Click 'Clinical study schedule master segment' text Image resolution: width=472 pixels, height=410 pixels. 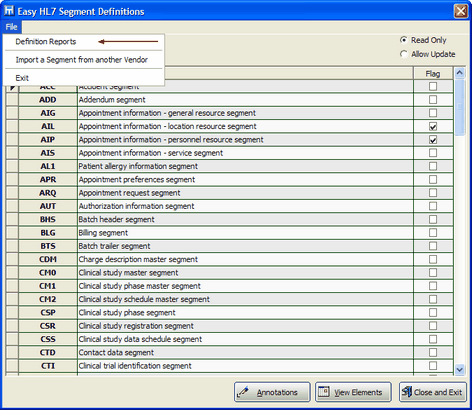tap(144, 299)
